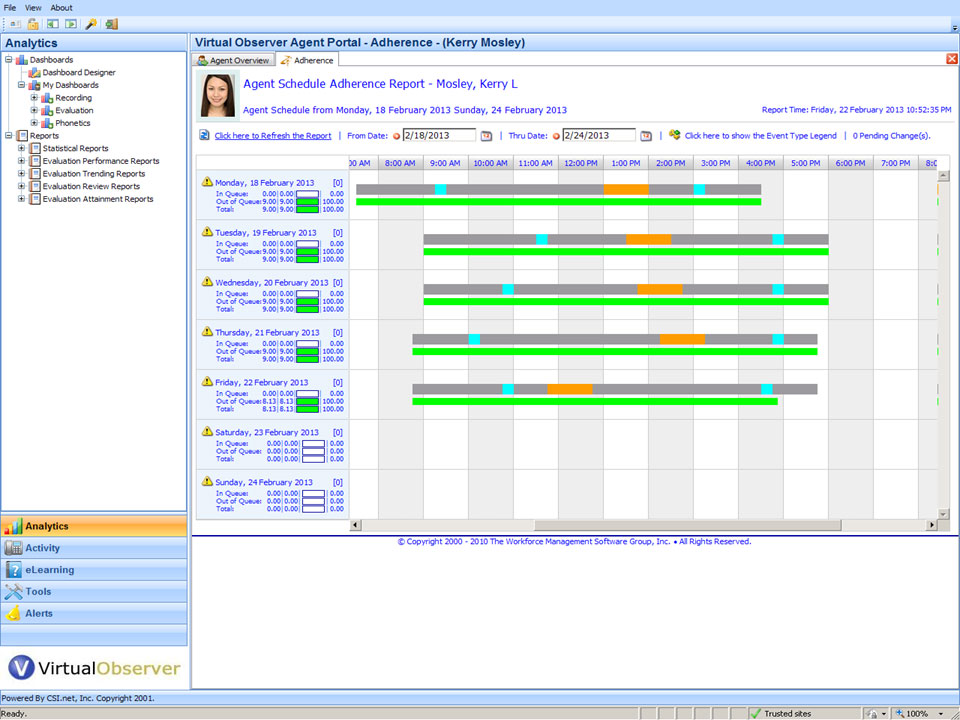
Task: Collapse the Dashboards tree node
Action: 9,59
